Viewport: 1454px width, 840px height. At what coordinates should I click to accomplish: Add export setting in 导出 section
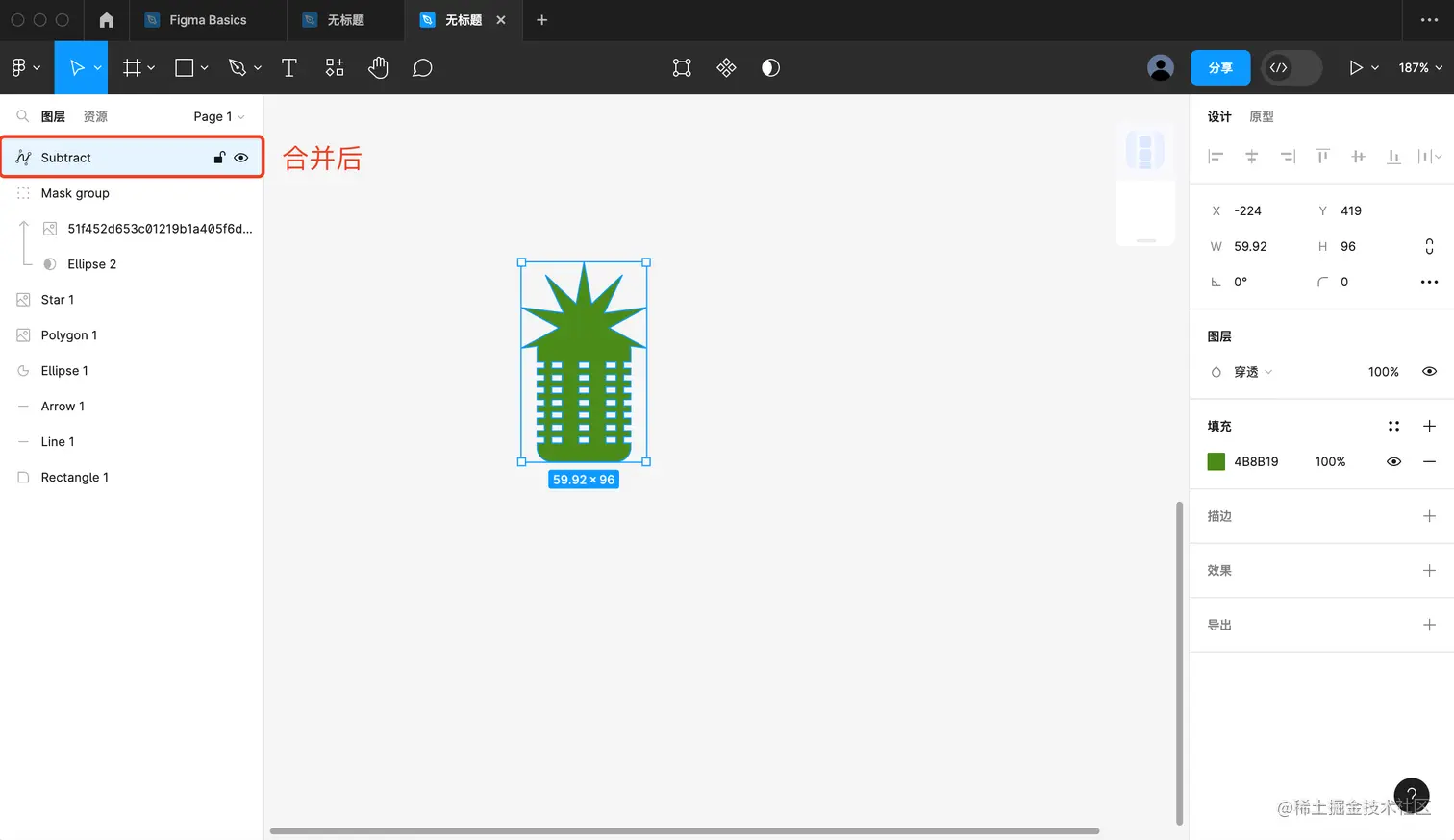(x=1429, y=625)
